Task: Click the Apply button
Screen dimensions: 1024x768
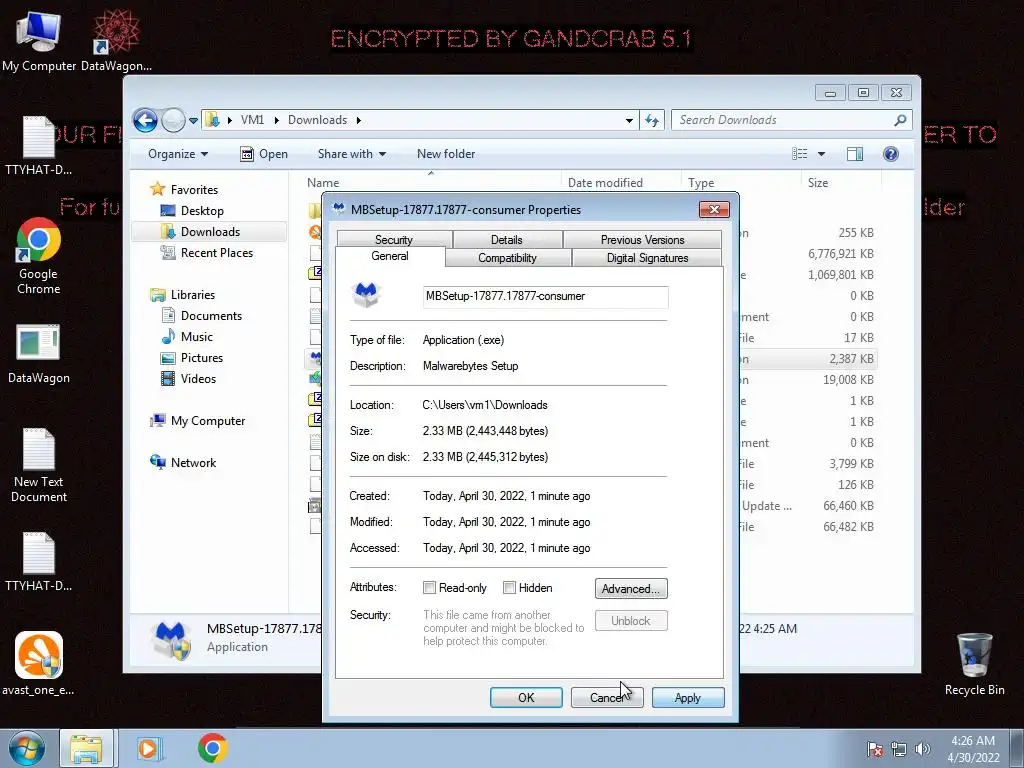Action: point(688,697)
